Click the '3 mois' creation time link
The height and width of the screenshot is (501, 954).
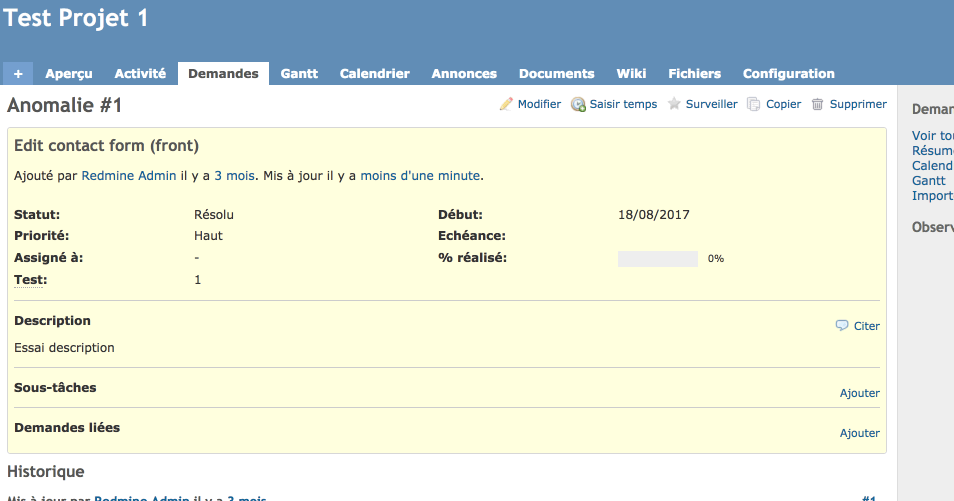point(232,176)
